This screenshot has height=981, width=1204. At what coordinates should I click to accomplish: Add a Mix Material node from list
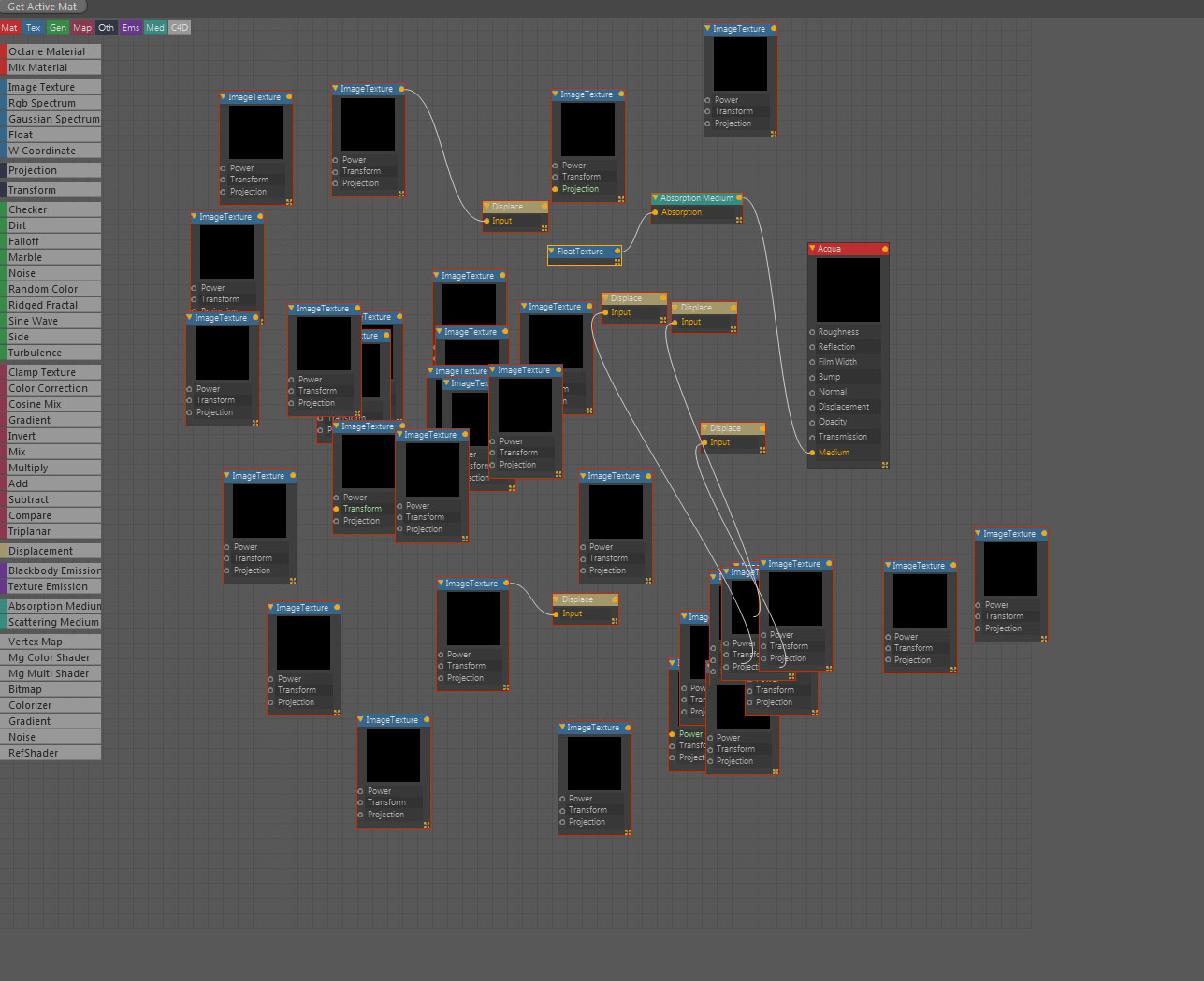click(51, 67)
